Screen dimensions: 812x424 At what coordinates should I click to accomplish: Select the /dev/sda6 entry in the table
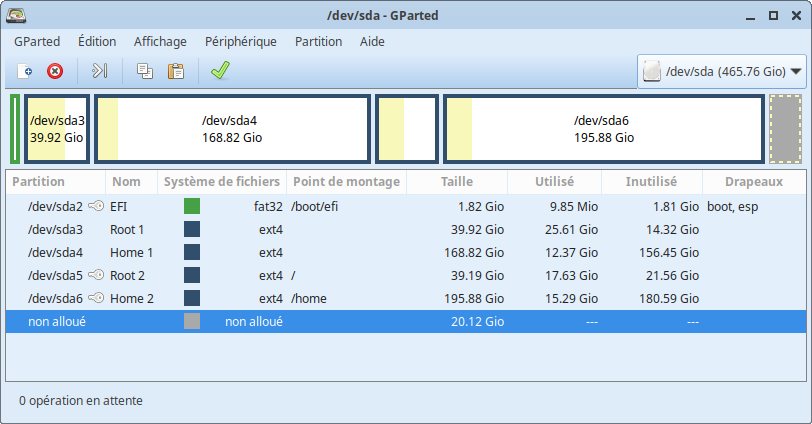click(406, 298)
